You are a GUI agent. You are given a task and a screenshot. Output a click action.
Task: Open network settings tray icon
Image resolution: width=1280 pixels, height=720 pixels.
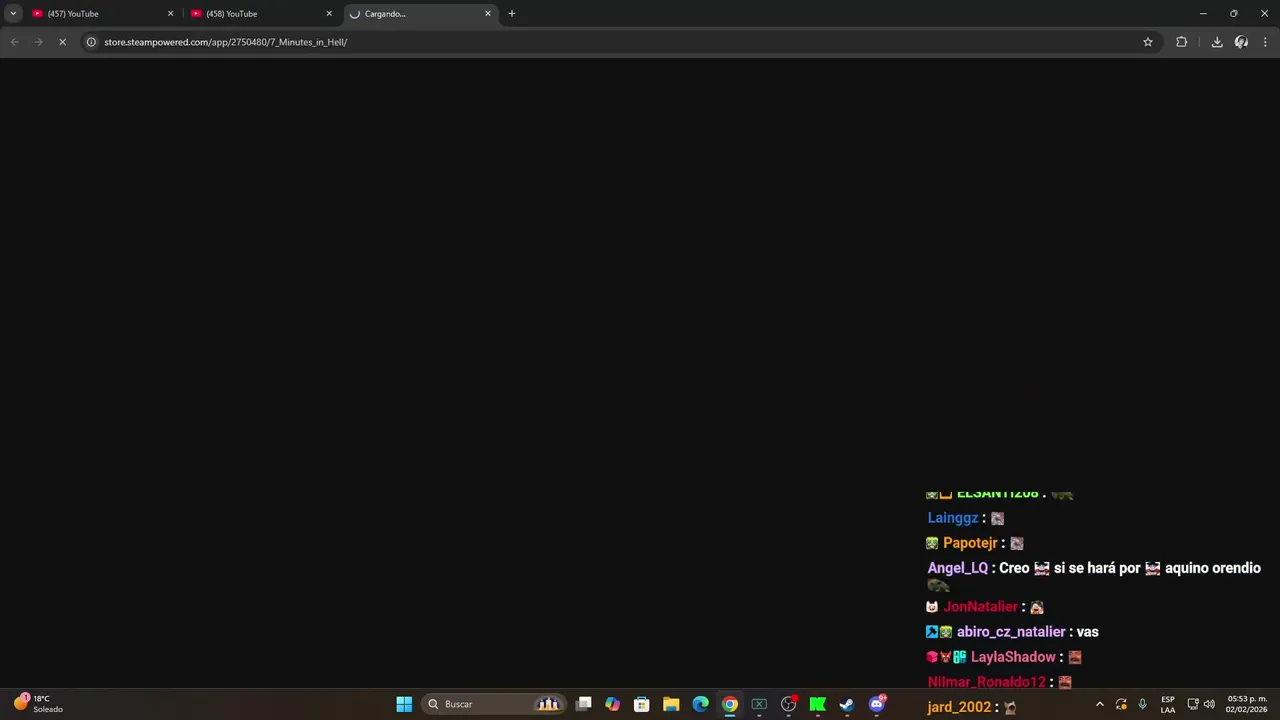tap(1193, 704)
